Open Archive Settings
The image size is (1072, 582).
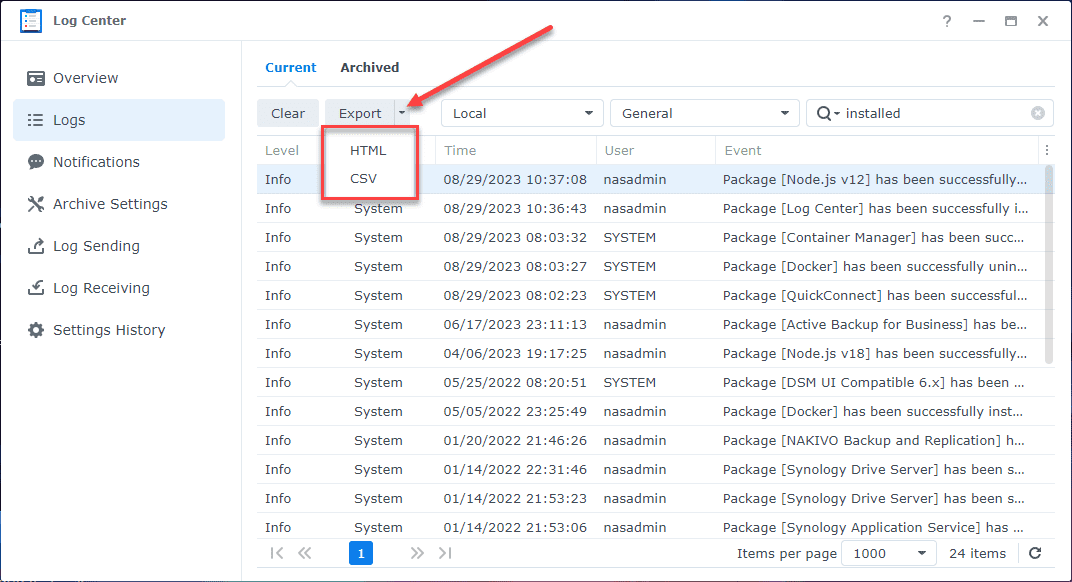coord(107,203)
